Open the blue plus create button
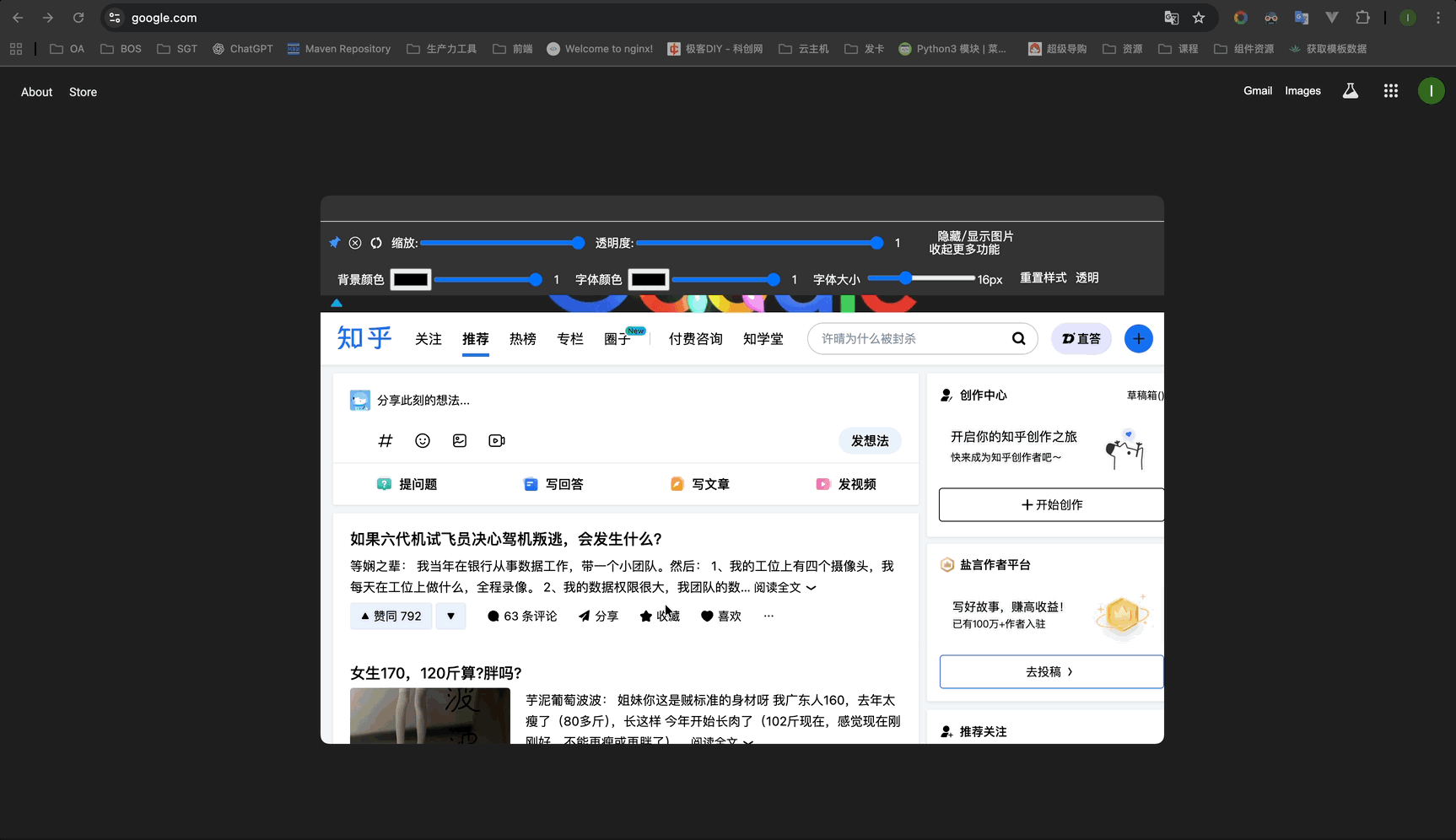The width and height of the screenshot is (1456, 840). [1139, 338]
